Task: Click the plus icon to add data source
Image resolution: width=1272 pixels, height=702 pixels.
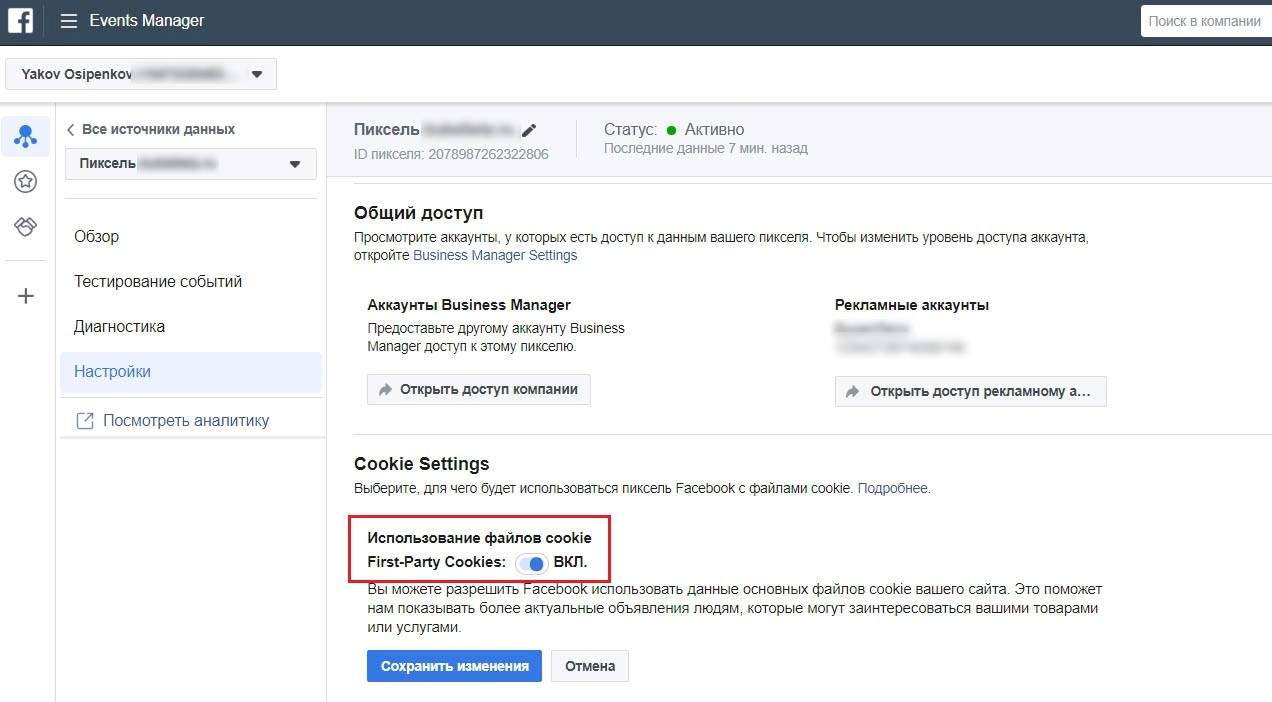Action: 26,296
